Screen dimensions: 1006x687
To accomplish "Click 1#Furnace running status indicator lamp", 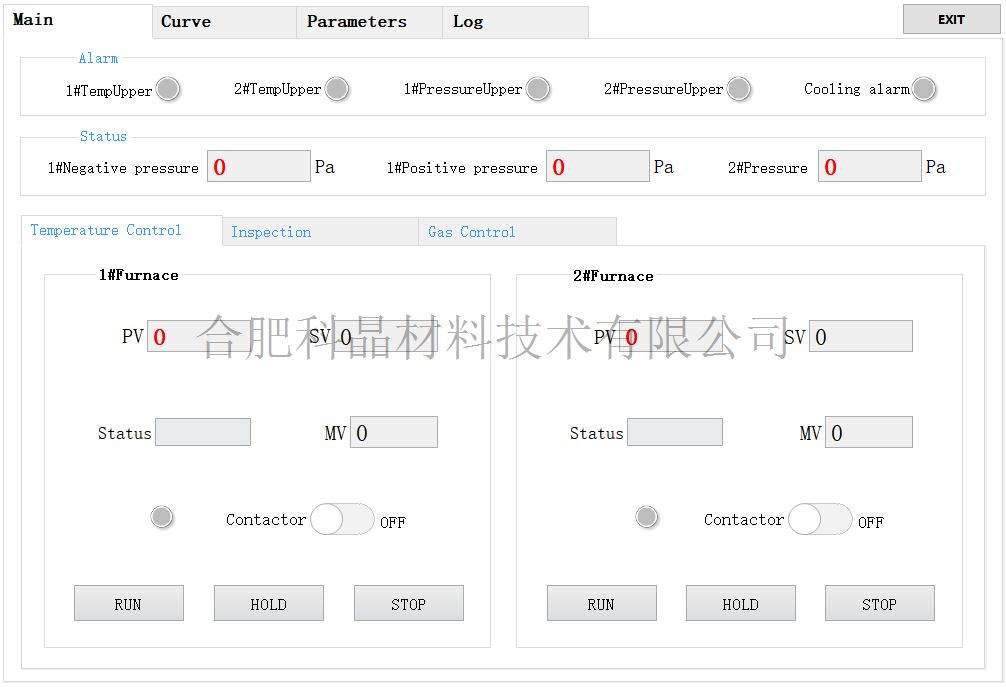I will [162, 517].
